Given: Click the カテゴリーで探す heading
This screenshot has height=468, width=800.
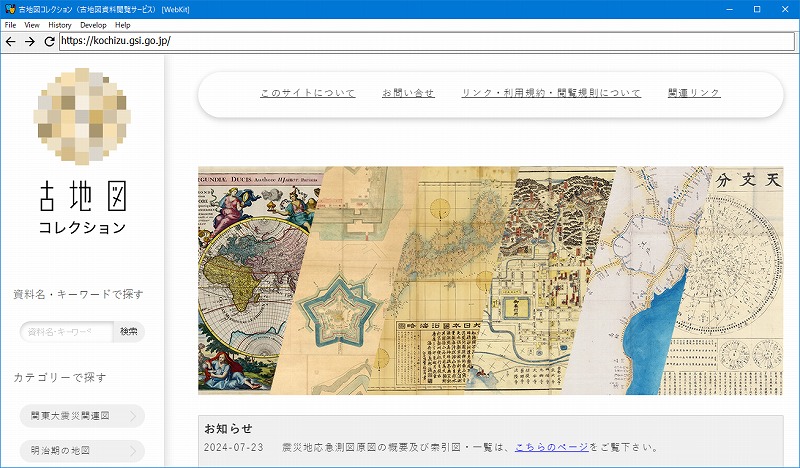Looking at the screenshot, I should tap(60, 377).
